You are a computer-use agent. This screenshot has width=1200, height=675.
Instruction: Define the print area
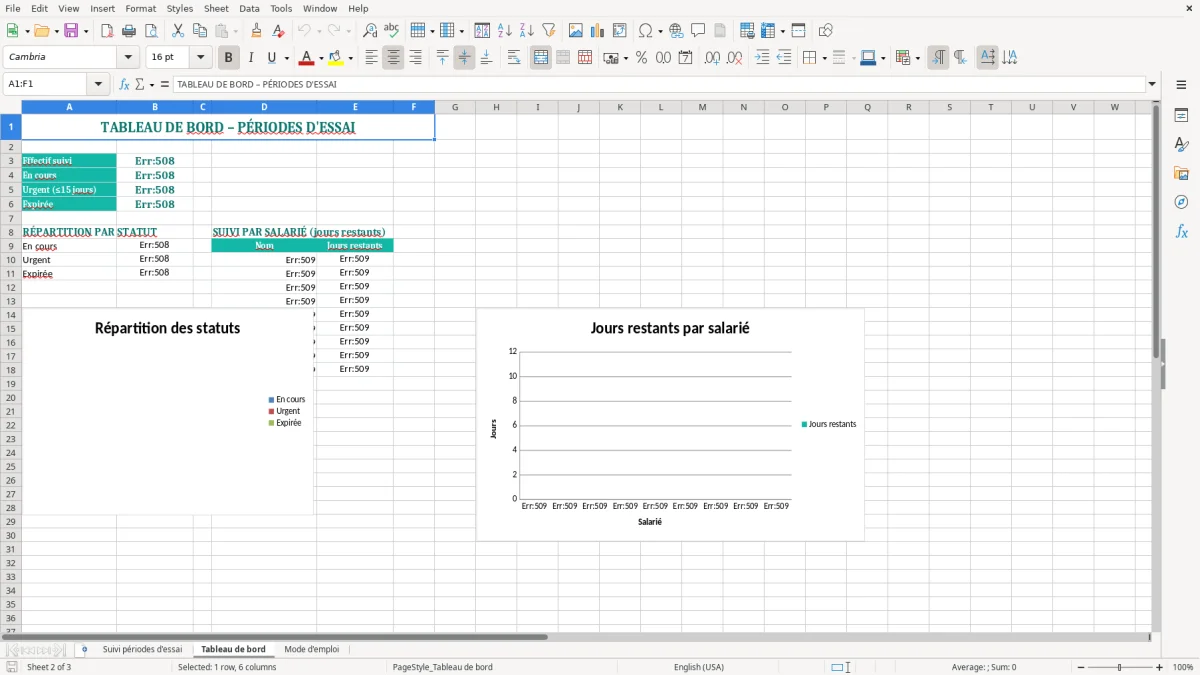[x=747, y=31]
